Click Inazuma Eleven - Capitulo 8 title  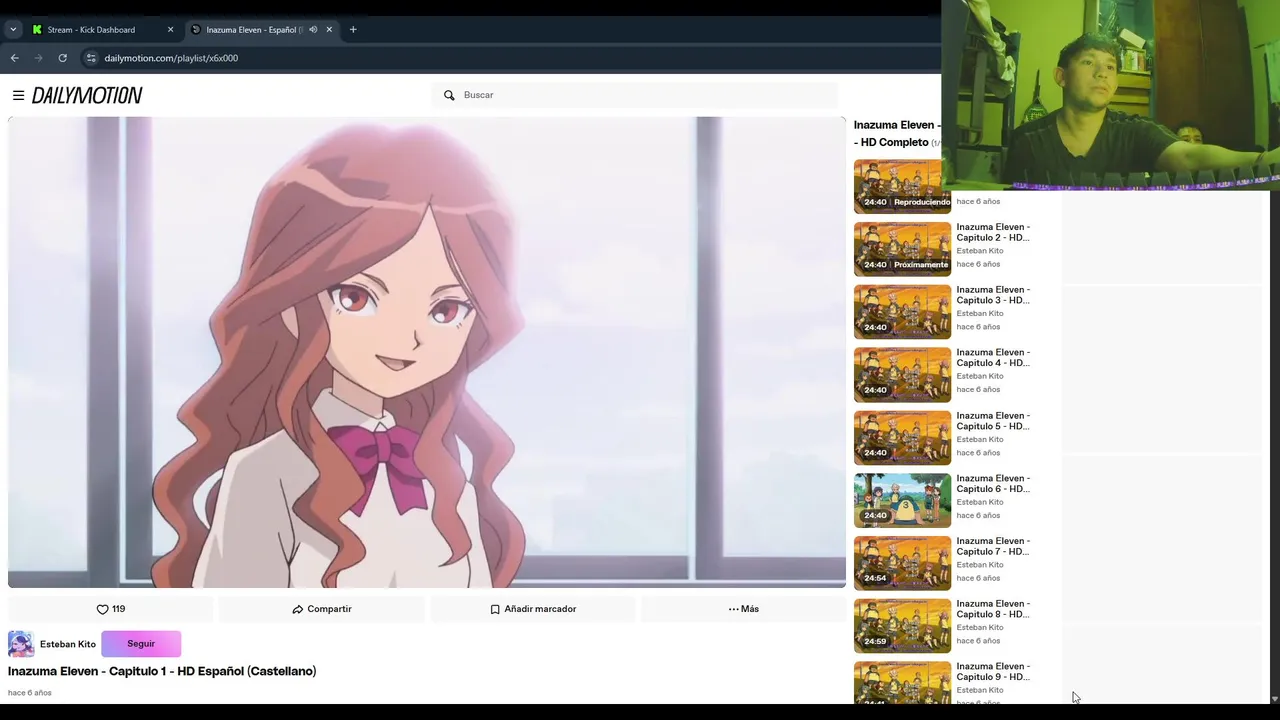(x=993, y=609)
